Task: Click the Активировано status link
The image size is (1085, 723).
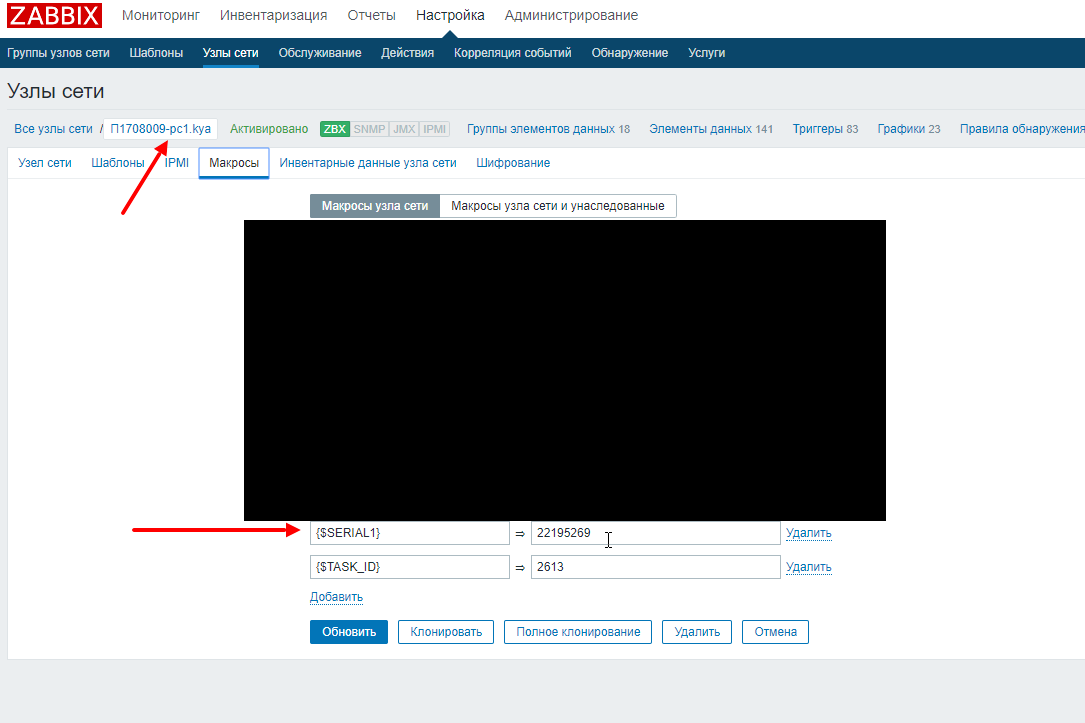Action: coord(269,129)
